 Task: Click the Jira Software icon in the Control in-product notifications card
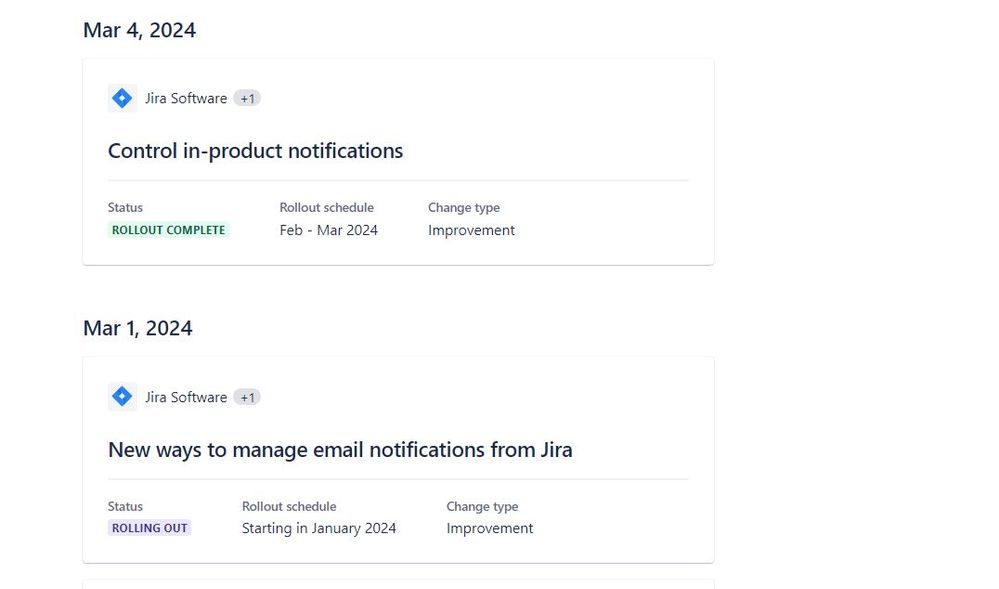click(122, 98)
